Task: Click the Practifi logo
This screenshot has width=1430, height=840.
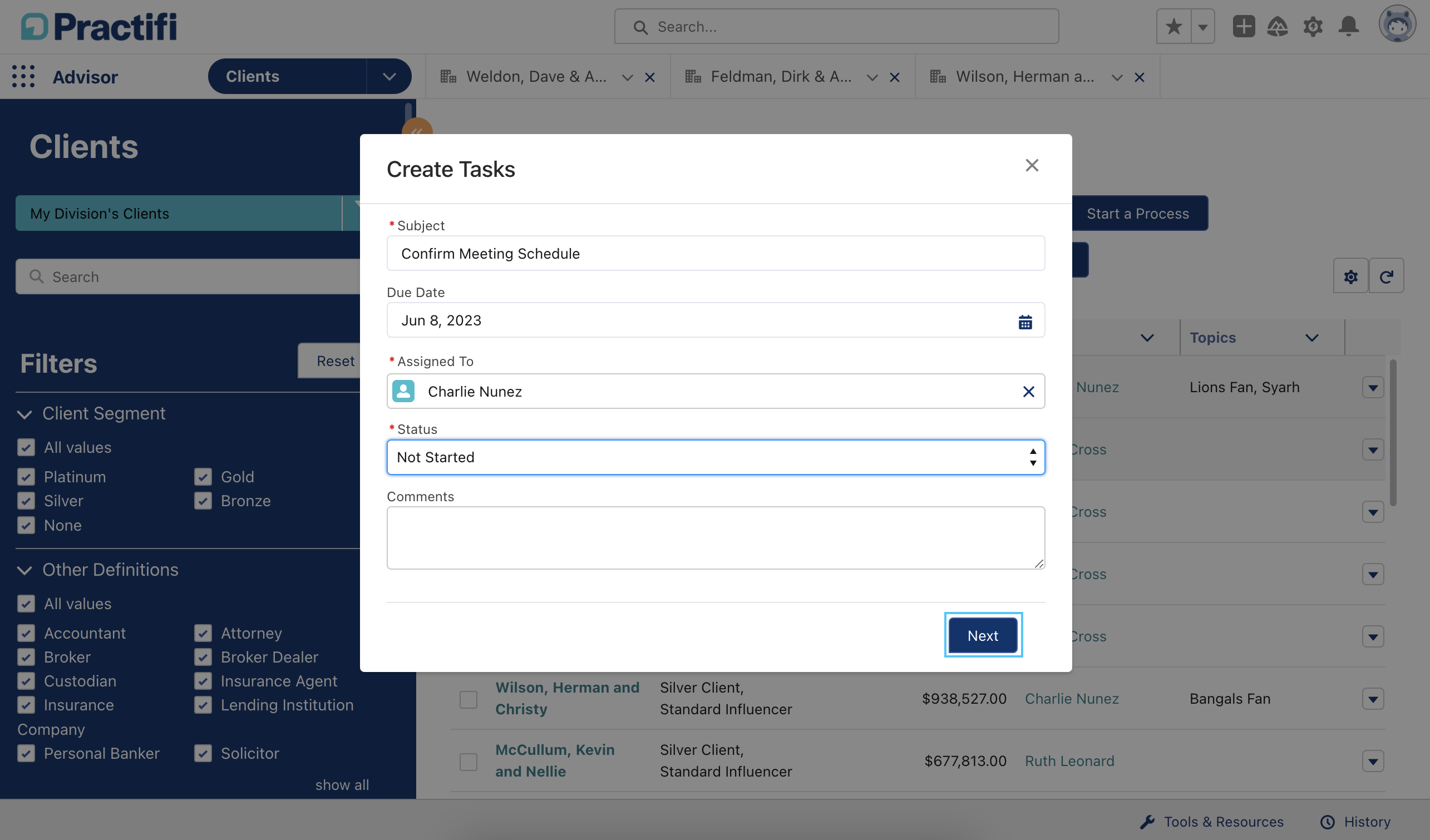Action: coord(99,27)
